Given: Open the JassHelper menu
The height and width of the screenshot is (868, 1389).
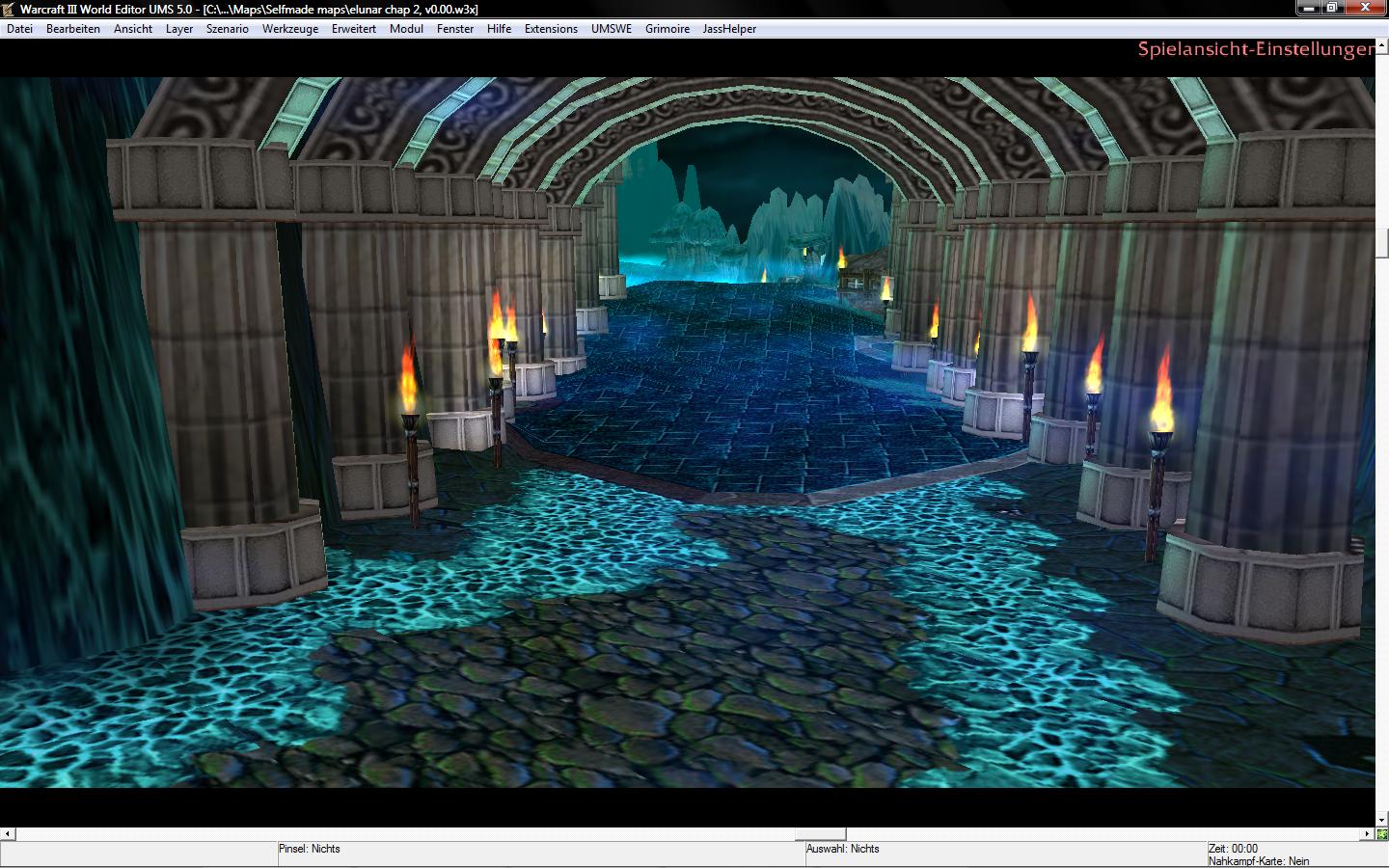Looking at the screenshot, I should pyautogui.click(x=730, y=29).
